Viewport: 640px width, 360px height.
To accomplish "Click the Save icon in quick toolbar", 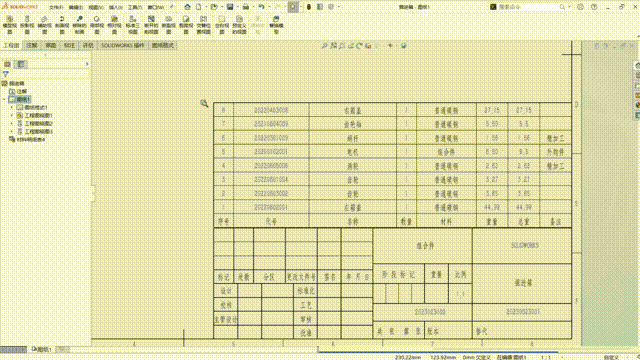I will tap(230, 7).
